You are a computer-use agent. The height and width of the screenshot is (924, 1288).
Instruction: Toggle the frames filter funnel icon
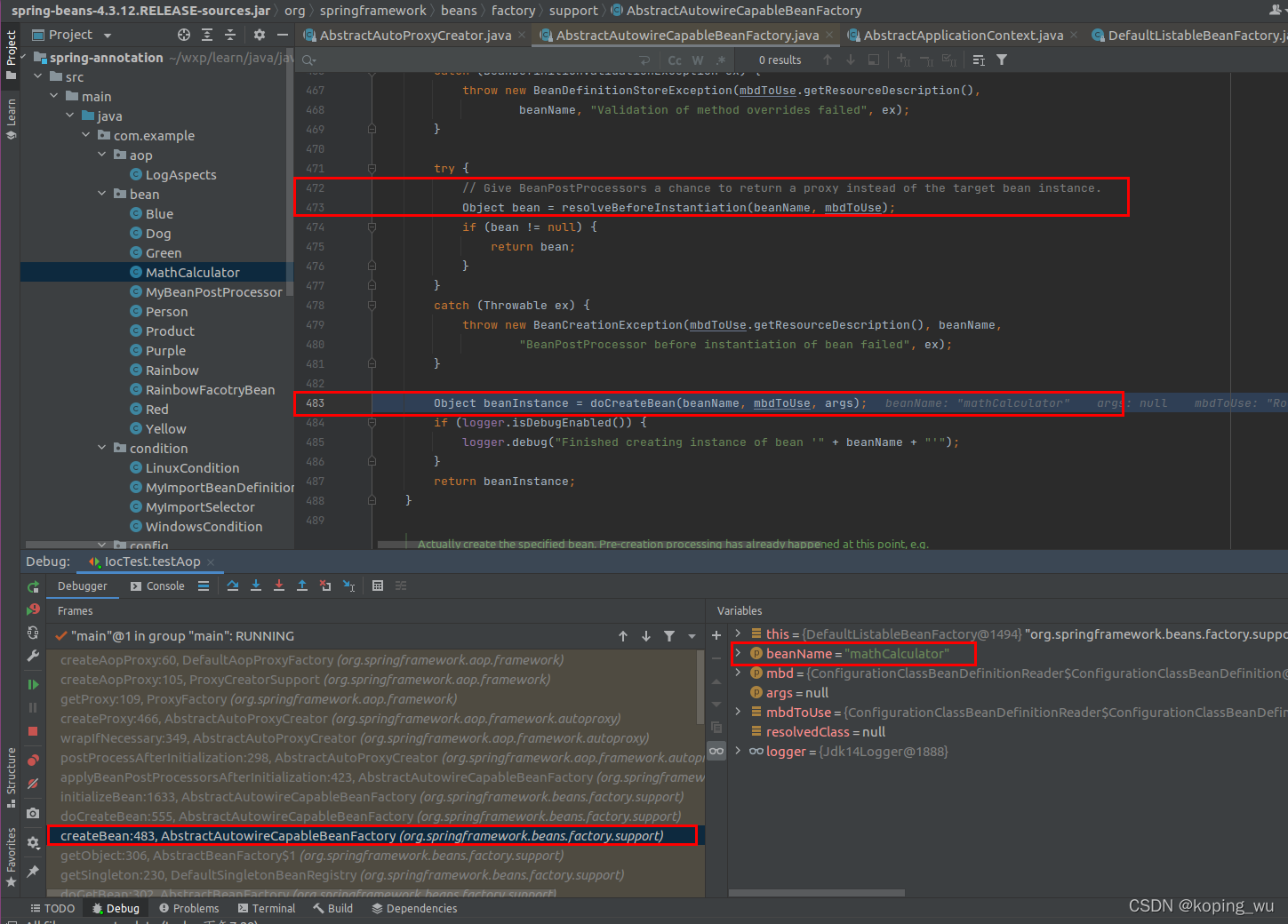click(x=669, y=636)
